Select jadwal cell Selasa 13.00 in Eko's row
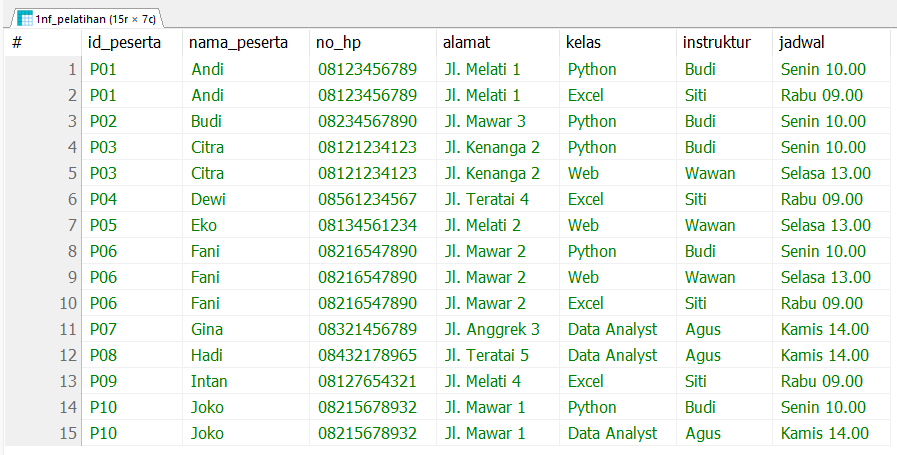 832,225
